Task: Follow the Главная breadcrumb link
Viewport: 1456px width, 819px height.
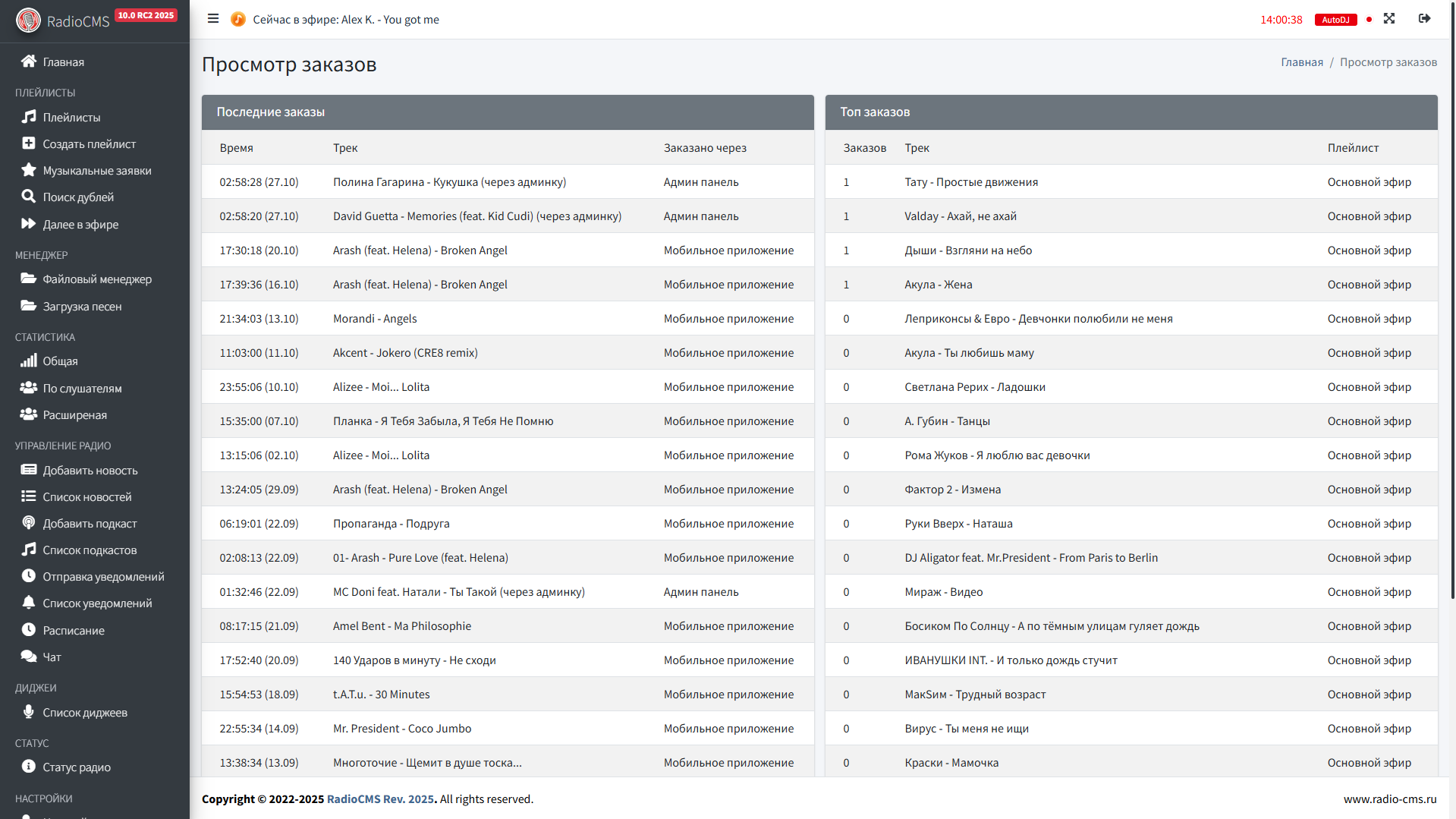Action: pos(1301,62)
